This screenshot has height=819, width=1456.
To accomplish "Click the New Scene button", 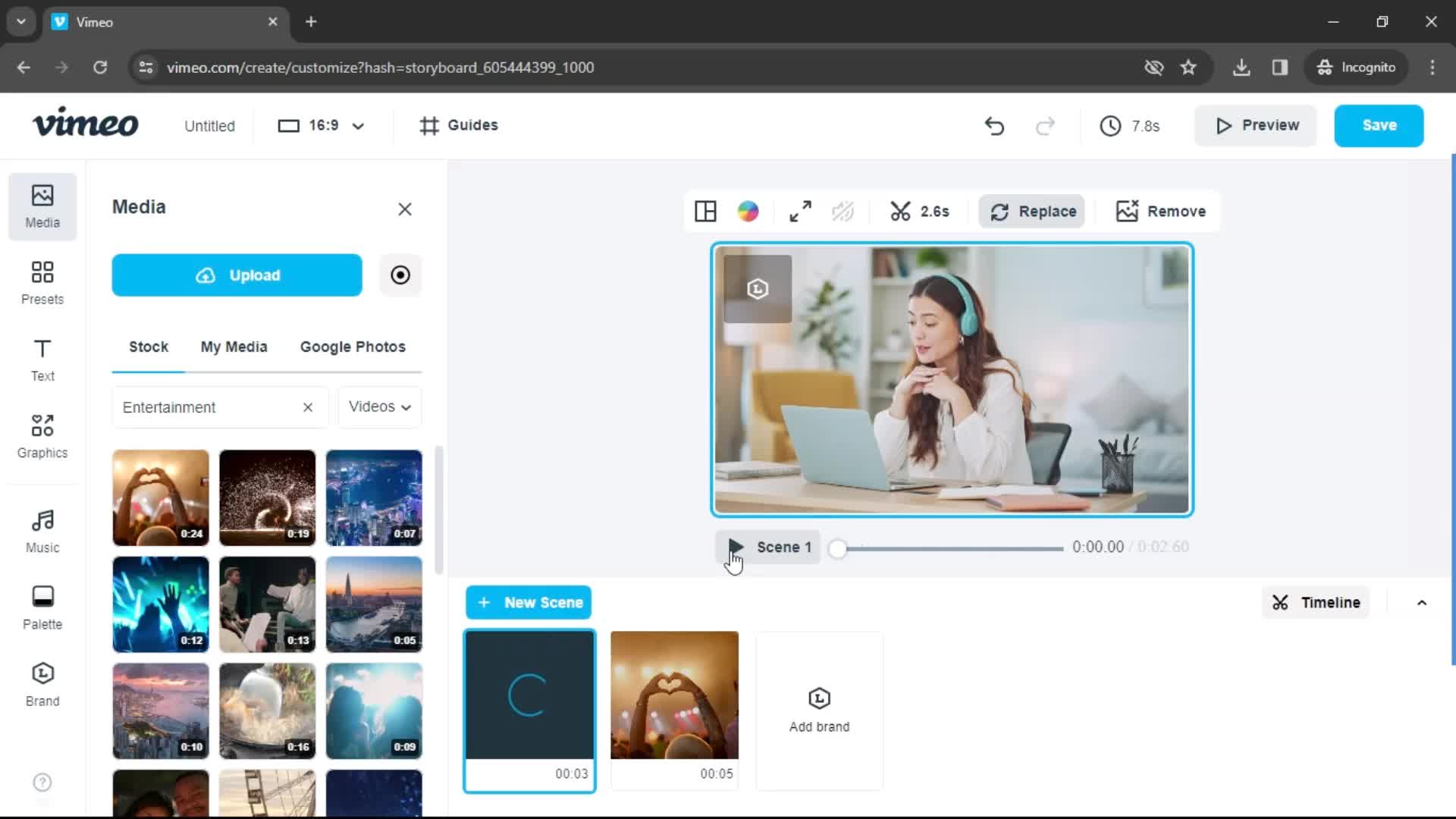I will pos(529,603).
